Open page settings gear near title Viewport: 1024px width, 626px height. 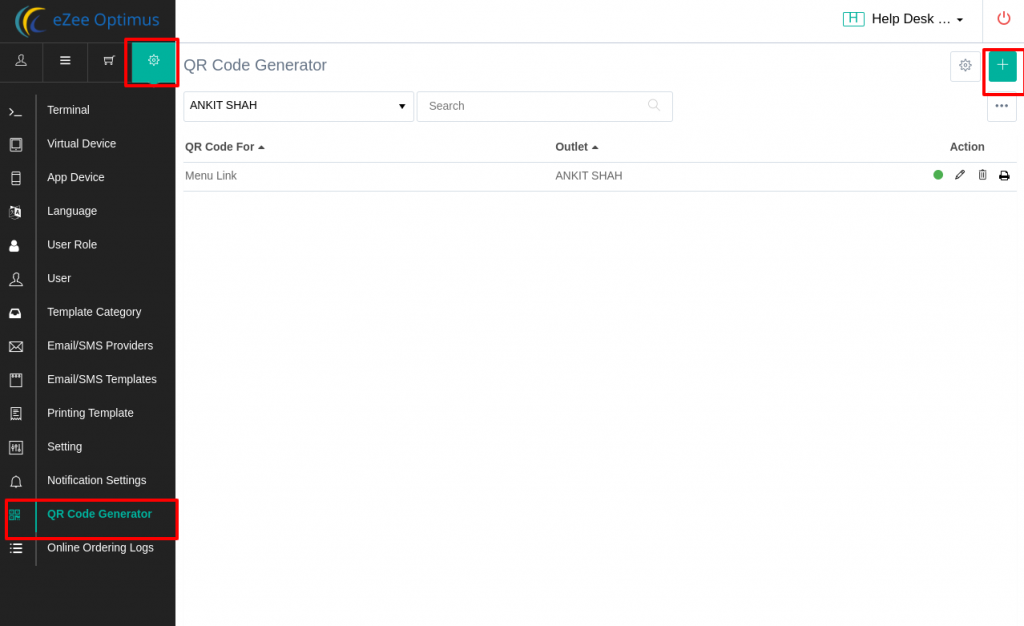tap(965, 65)
